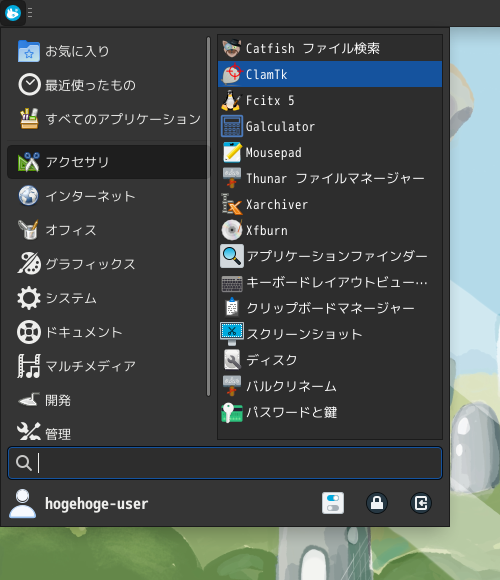Start Galculator calculator icon
The image size is (500, 580).
pyautogui.click(x=232, y=126)
